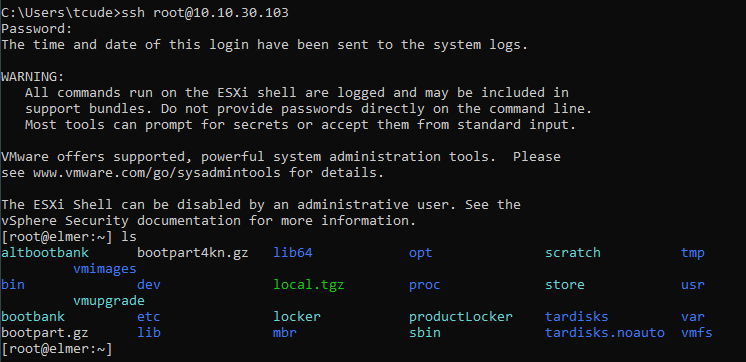Click the altbootbank directory name
The height and width of the screenshot is (362, 746).
(45, 253)
